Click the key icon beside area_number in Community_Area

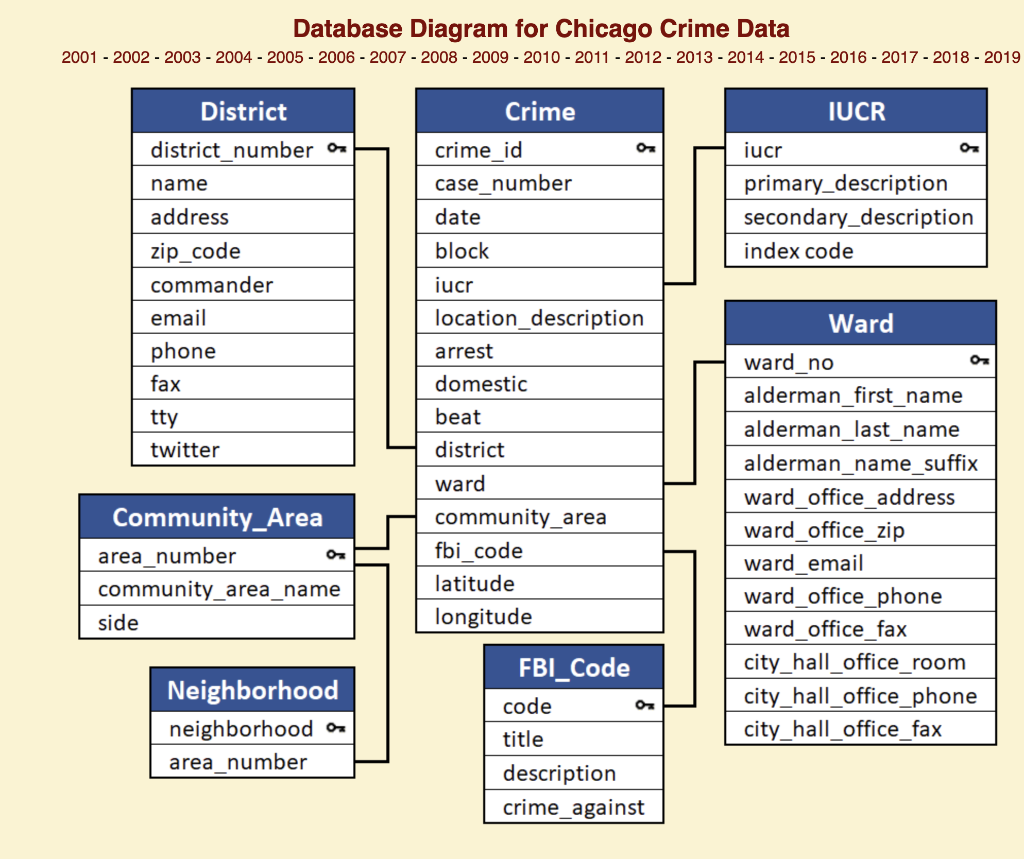336,555
